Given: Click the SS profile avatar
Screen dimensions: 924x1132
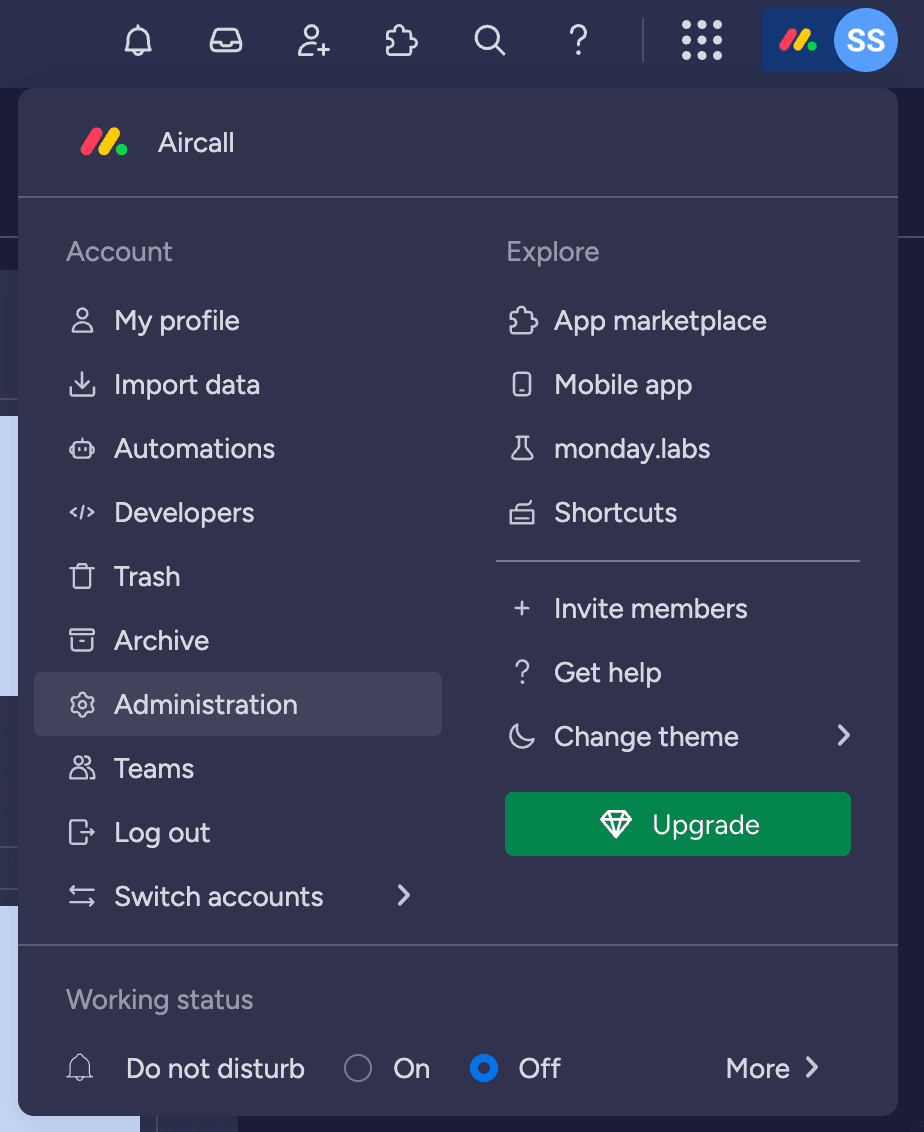Looking at the screenshot, I should 865,41.
